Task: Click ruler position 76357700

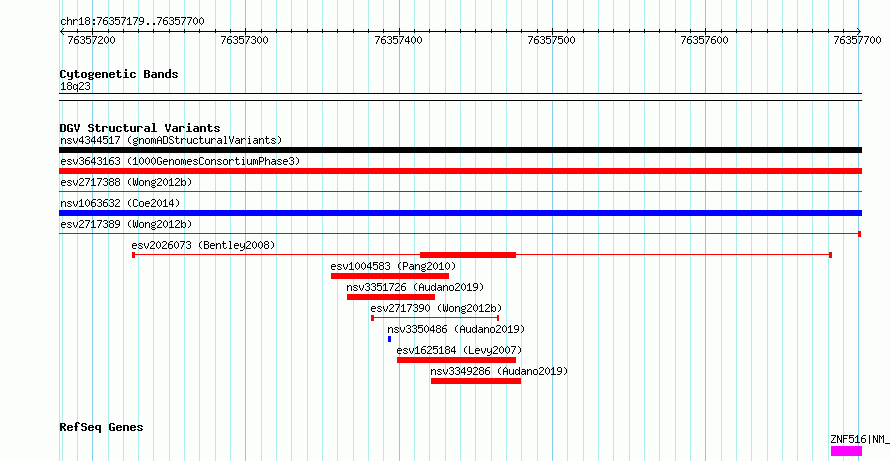Action: pos(858,40)
